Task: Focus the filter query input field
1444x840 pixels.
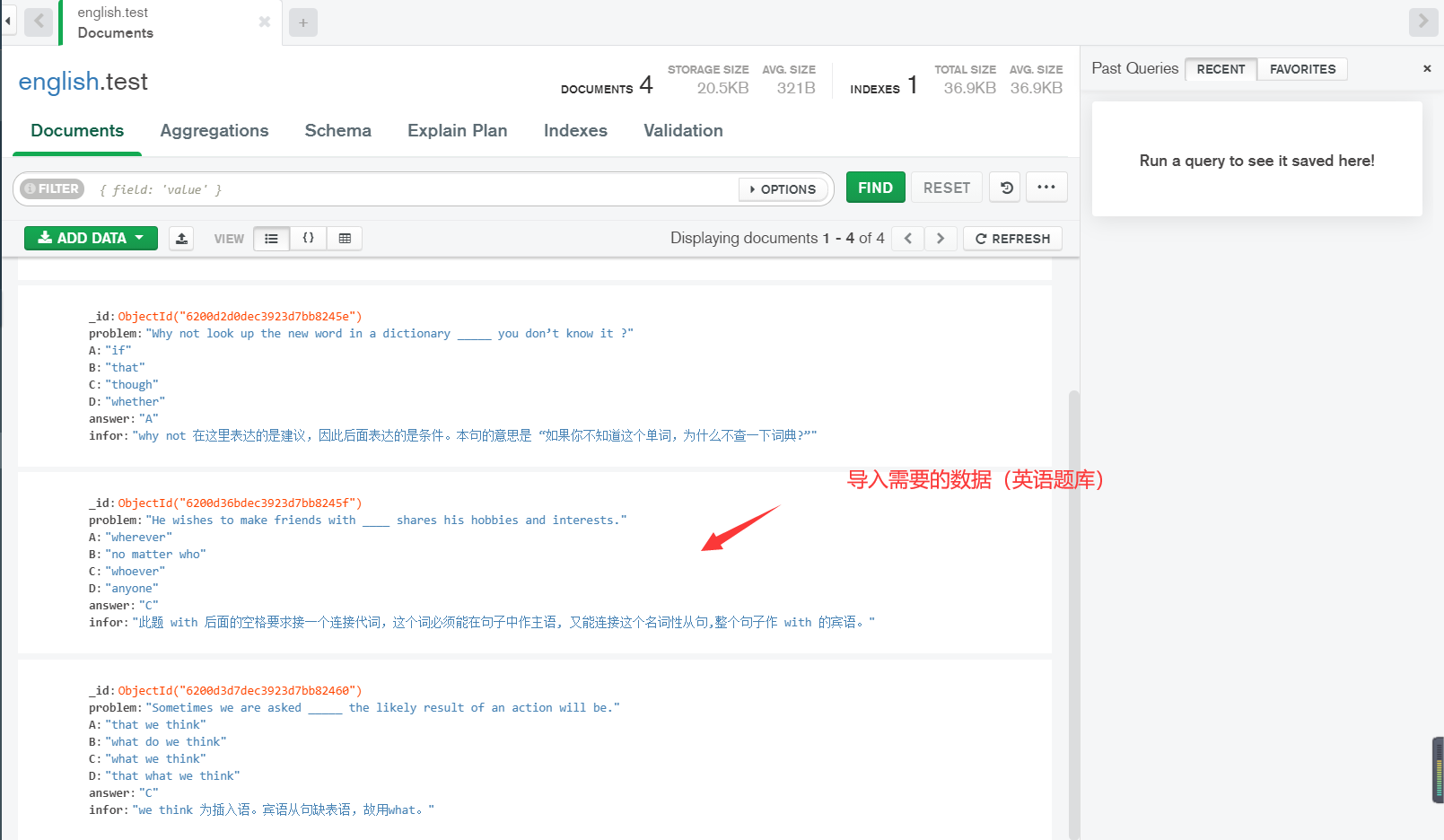Action: [x=413, y=189]
